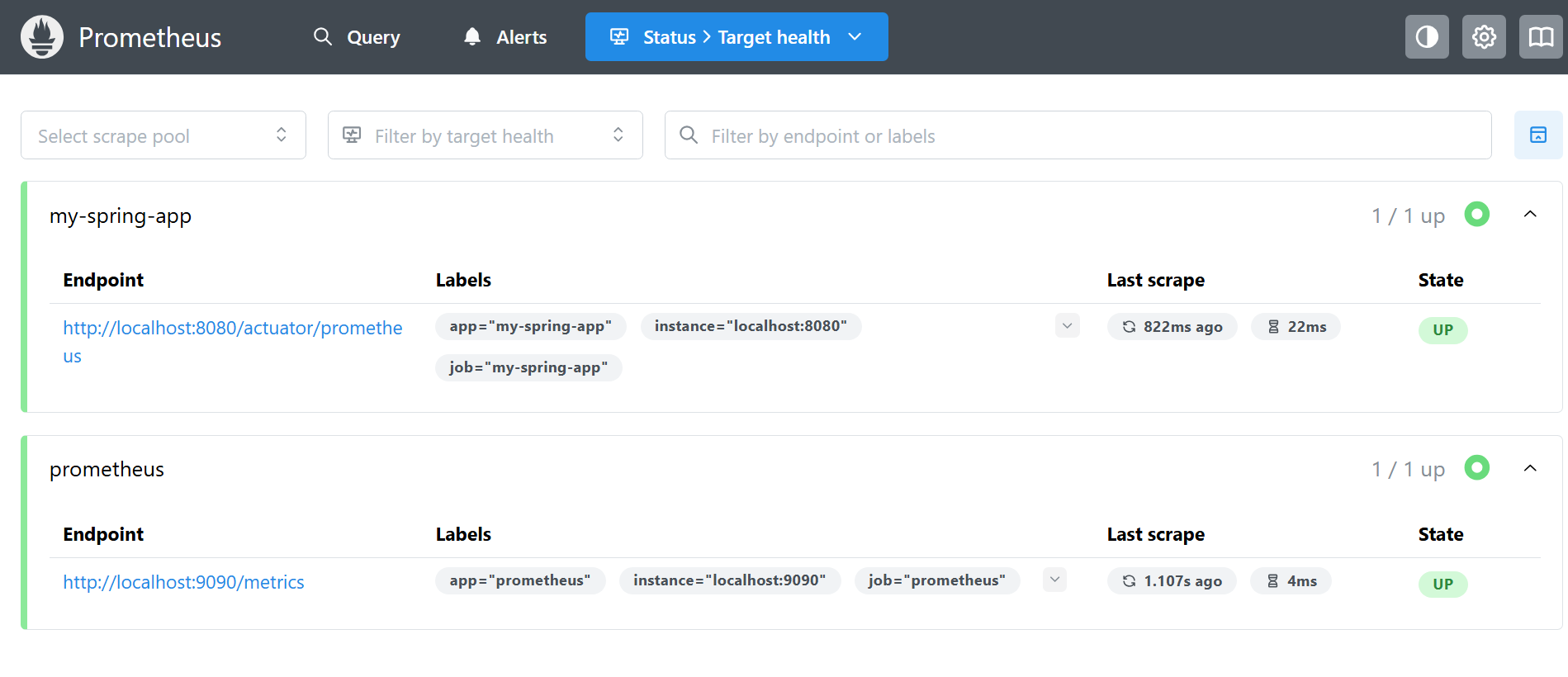Expand labels for localhost:9090 target
This screenshot has width=1568, height=677.
coord(1054,580)
